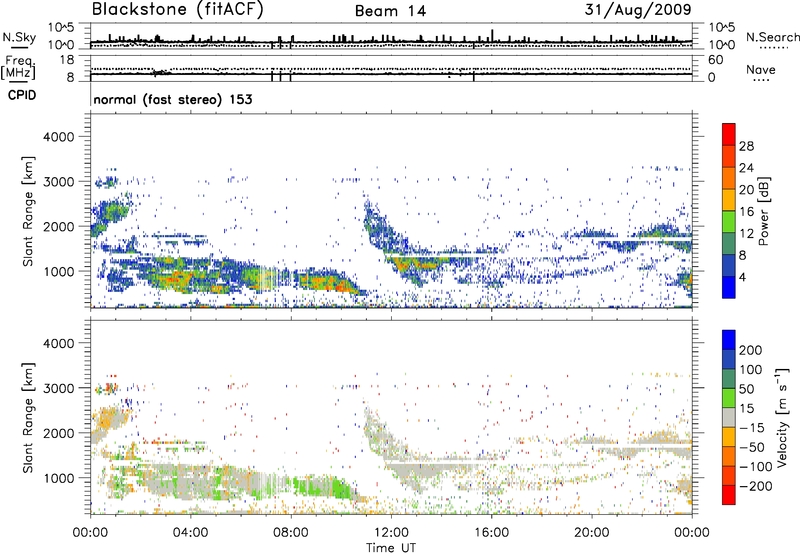Click the right '10^0' noise axis tick
This screenshot has width=800, height=554.
pyautogui.click(x=721, y=45)
